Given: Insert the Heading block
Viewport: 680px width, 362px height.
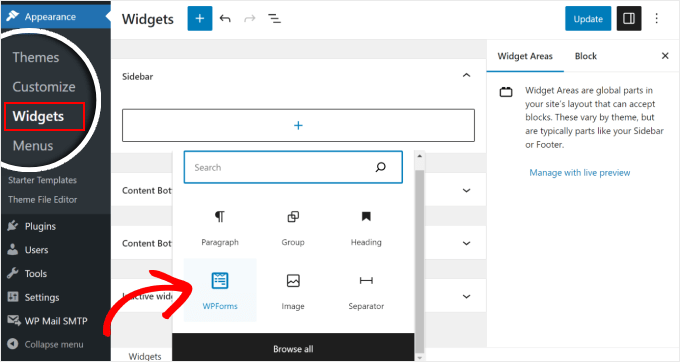Looking at the screenshot, I should 366,227.
